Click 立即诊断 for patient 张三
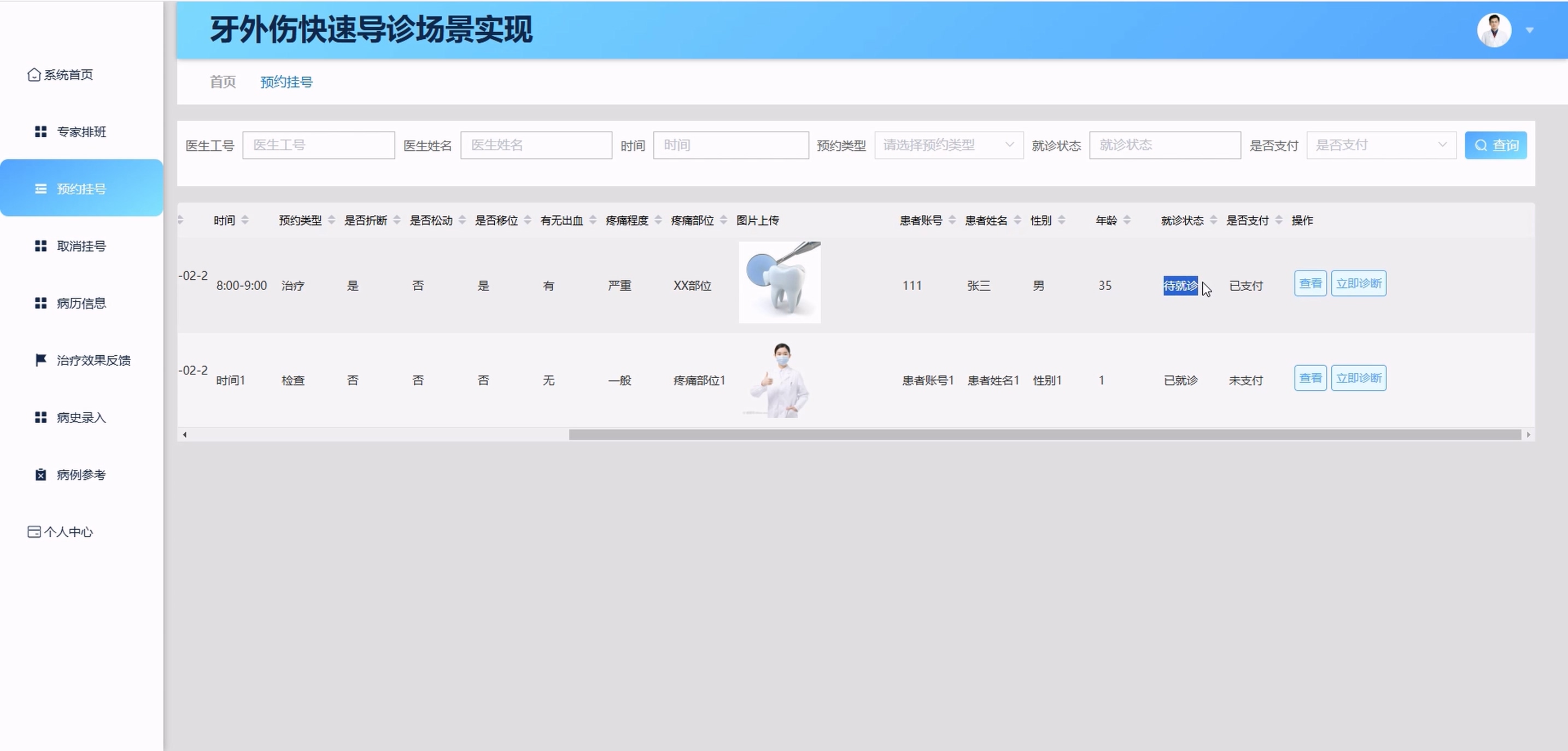Viewport: 1568px width, 751px height. click(1358, 284)
